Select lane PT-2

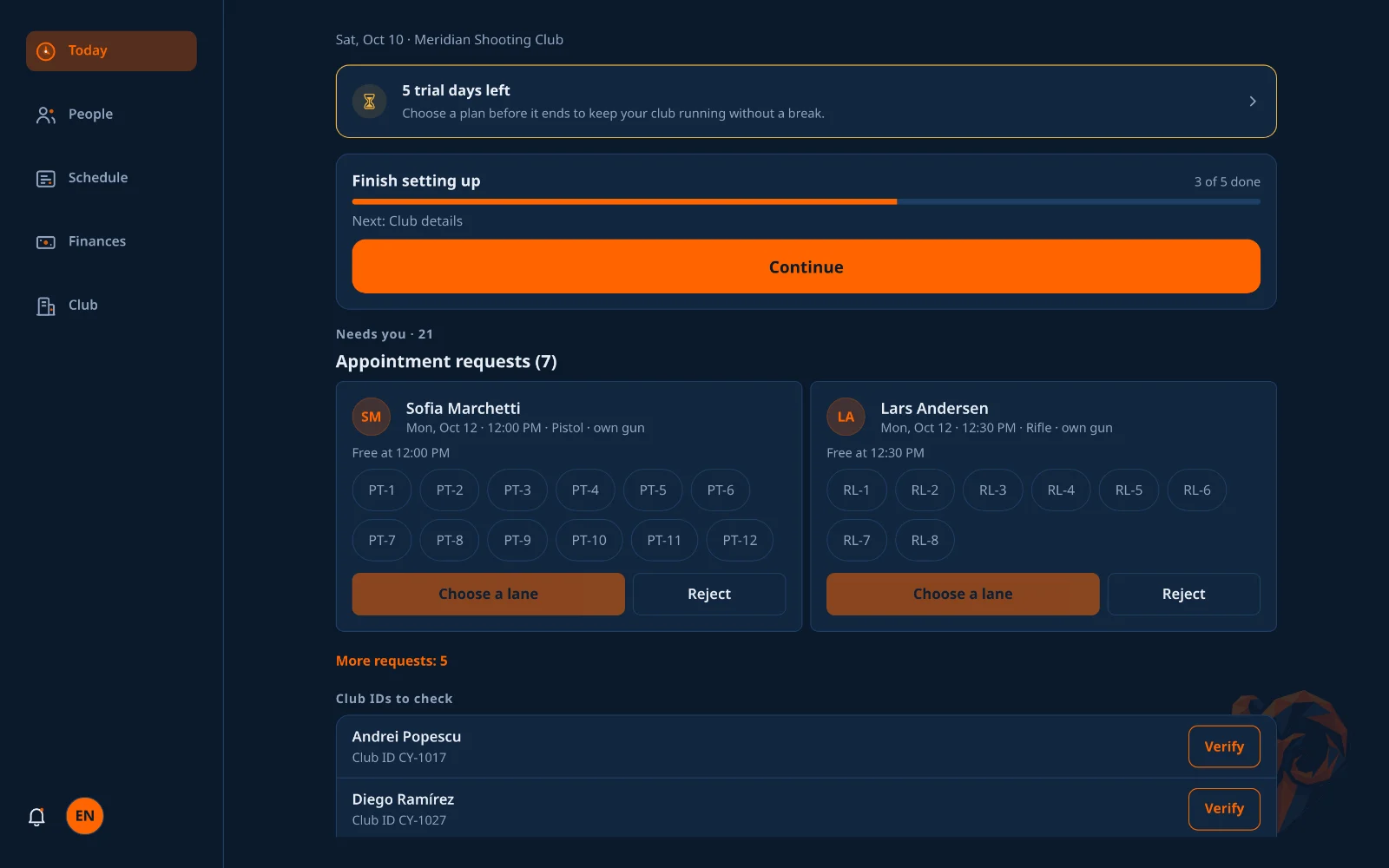click(450, 490)
